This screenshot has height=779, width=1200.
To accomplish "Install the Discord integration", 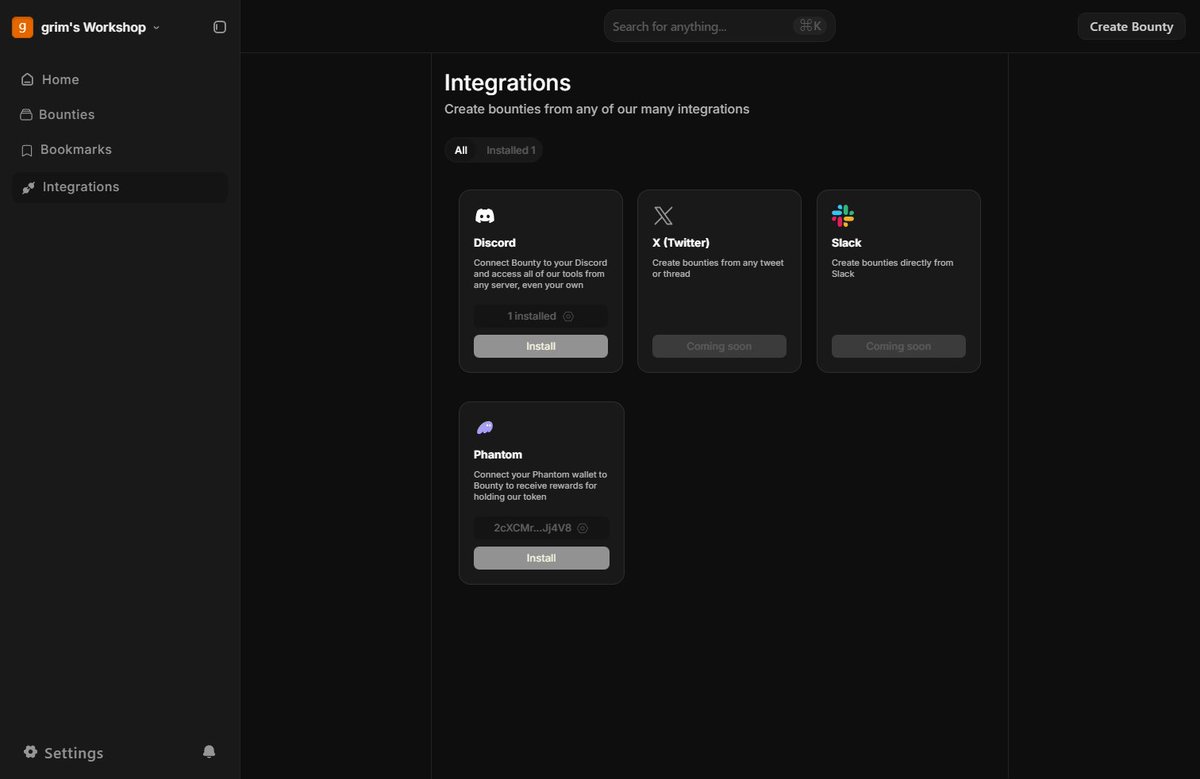I will 541,346.
